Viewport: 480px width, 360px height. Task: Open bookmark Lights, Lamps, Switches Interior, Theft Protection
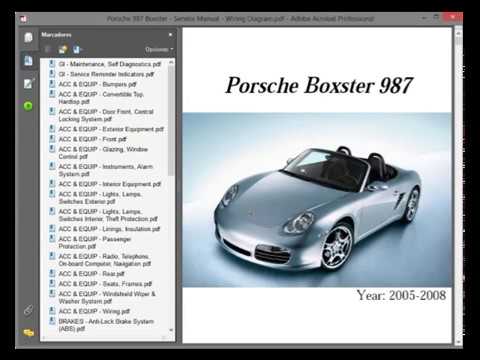[108, 215]
